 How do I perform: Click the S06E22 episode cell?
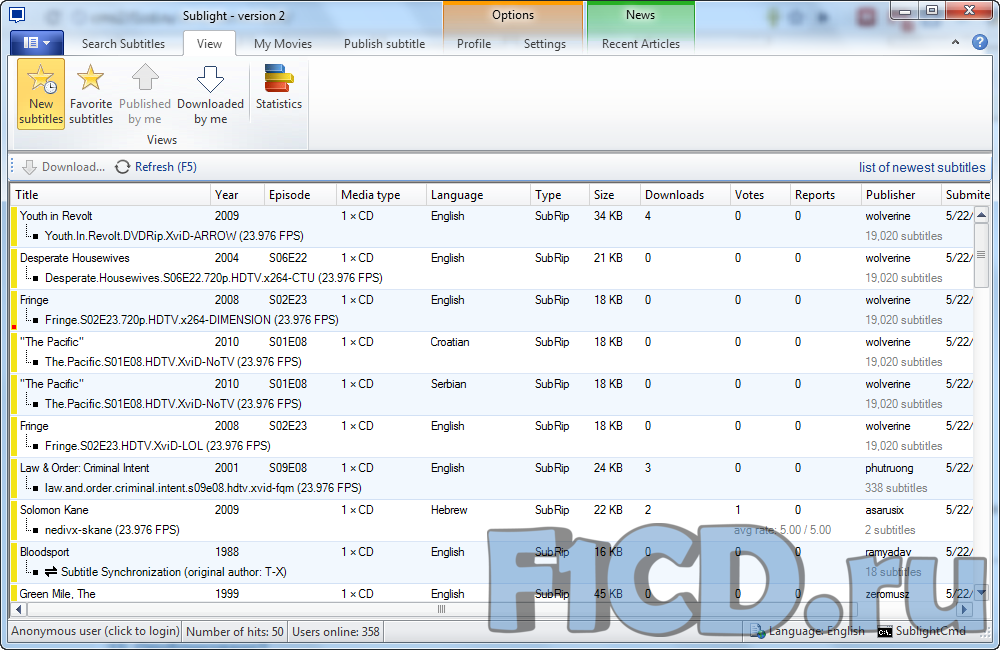point(288,258)
